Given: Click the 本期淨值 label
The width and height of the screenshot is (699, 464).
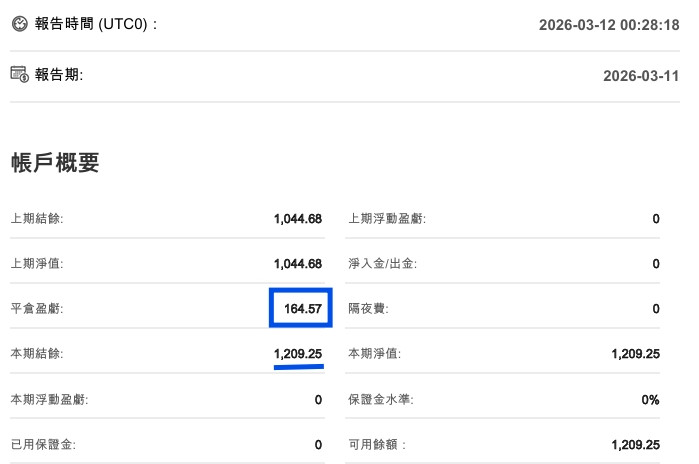Looking at the screenshot, I should (x=374, y=354).
